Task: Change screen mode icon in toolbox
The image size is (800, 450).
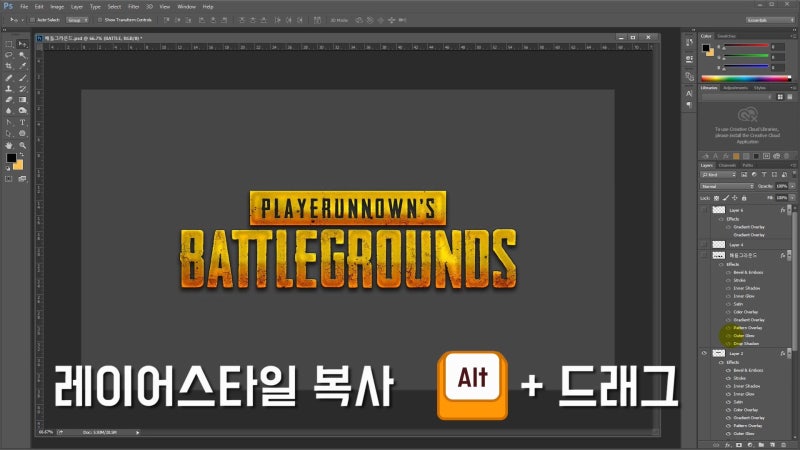Action: (22, 179)
